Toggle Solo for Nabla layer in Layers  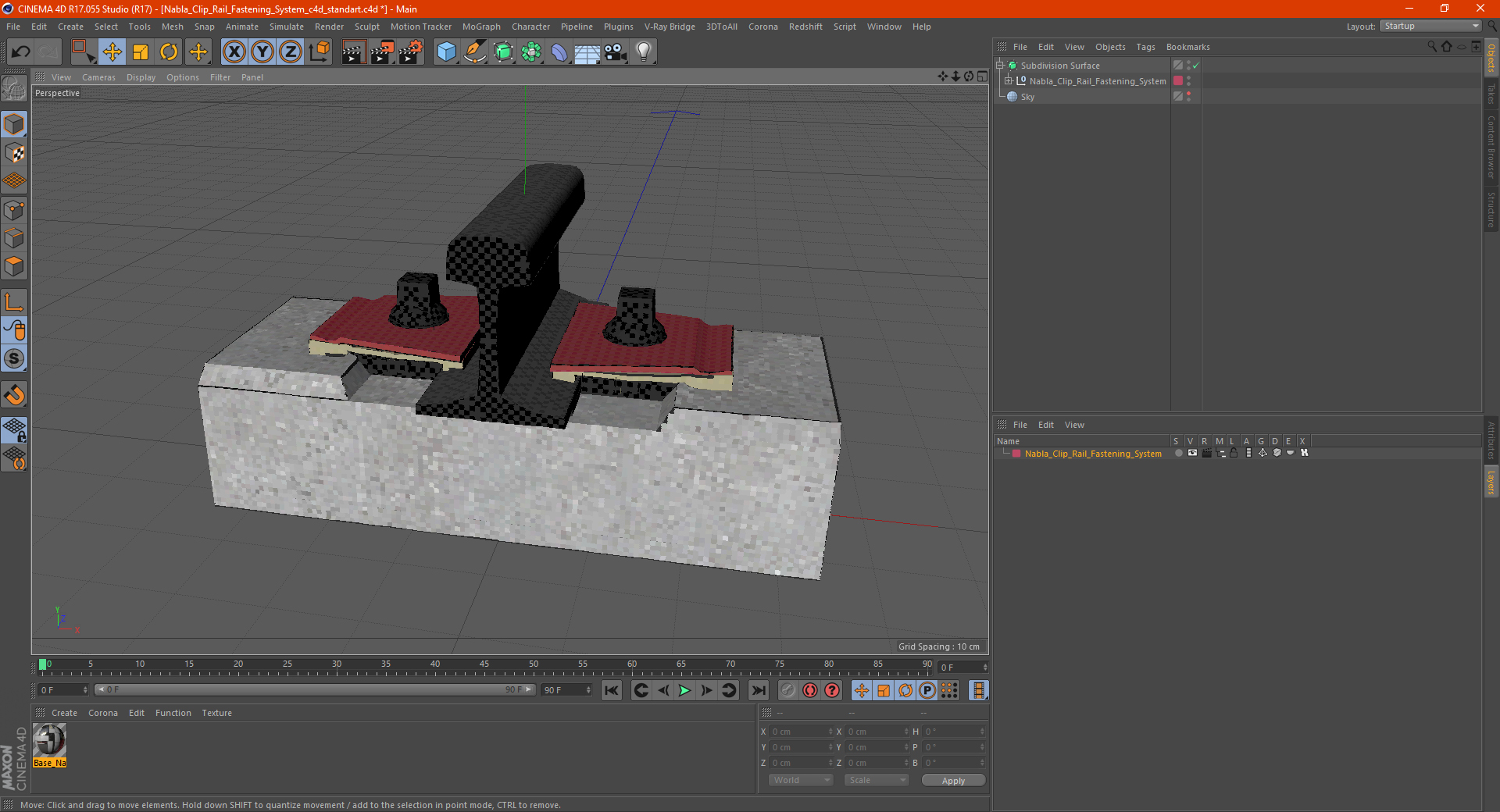[1178, 453]
